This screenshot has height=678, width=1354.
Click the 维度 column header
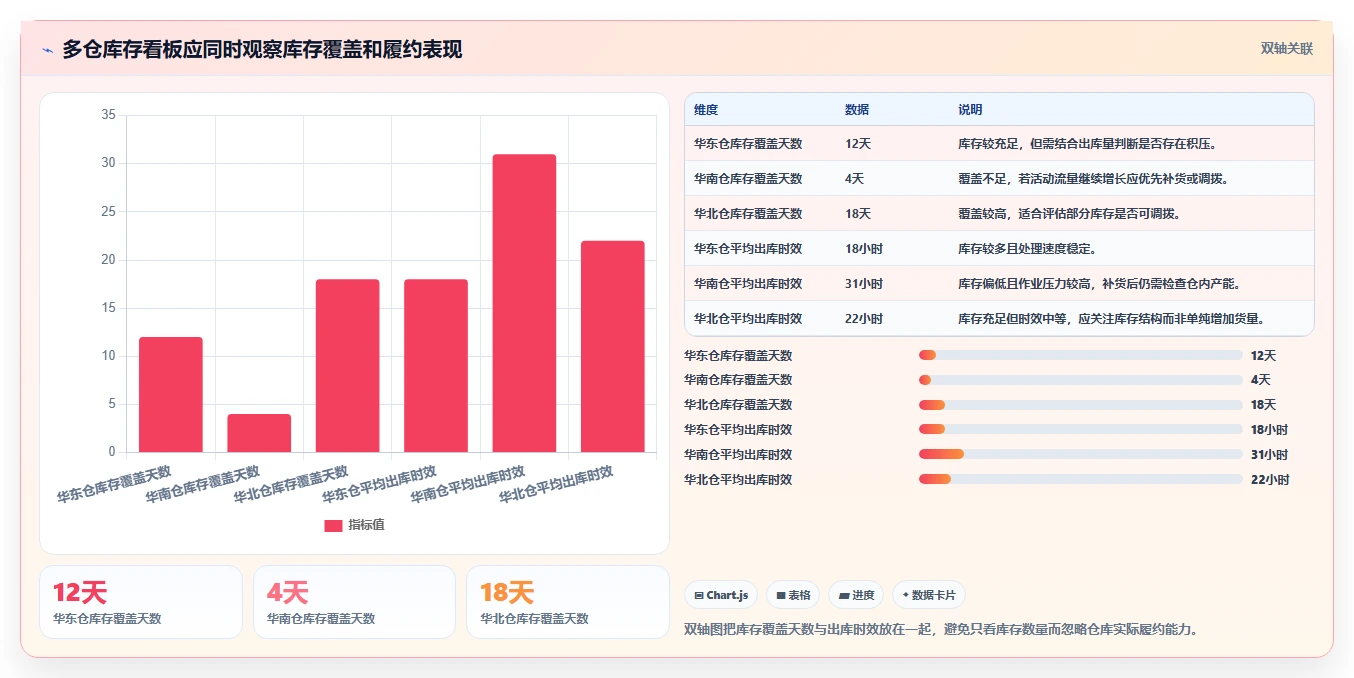pos(706,110)
